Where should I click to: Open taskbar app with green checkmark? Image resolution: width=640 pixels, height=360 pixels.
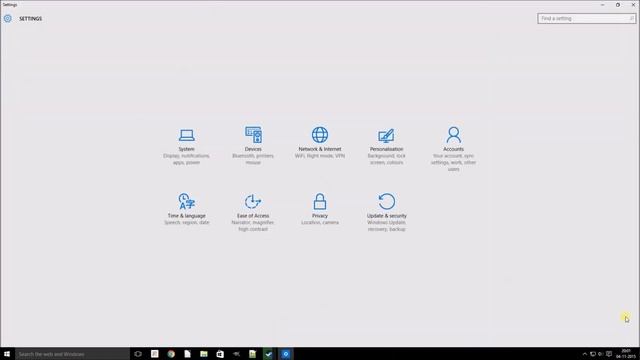pyautogui.click(x=269, y=354)
